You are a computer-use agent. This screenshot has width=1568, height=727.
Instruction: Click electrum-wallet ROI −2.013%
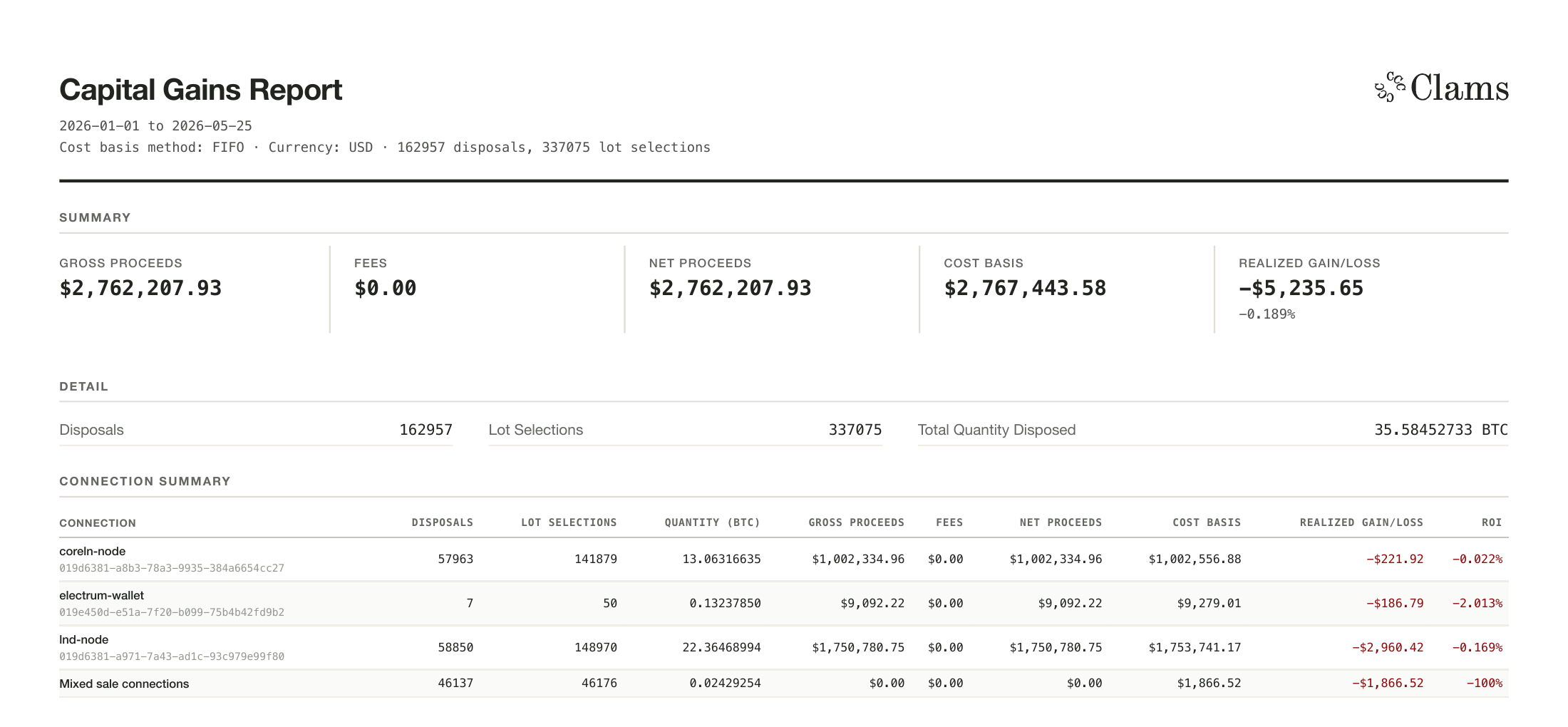1477,604
